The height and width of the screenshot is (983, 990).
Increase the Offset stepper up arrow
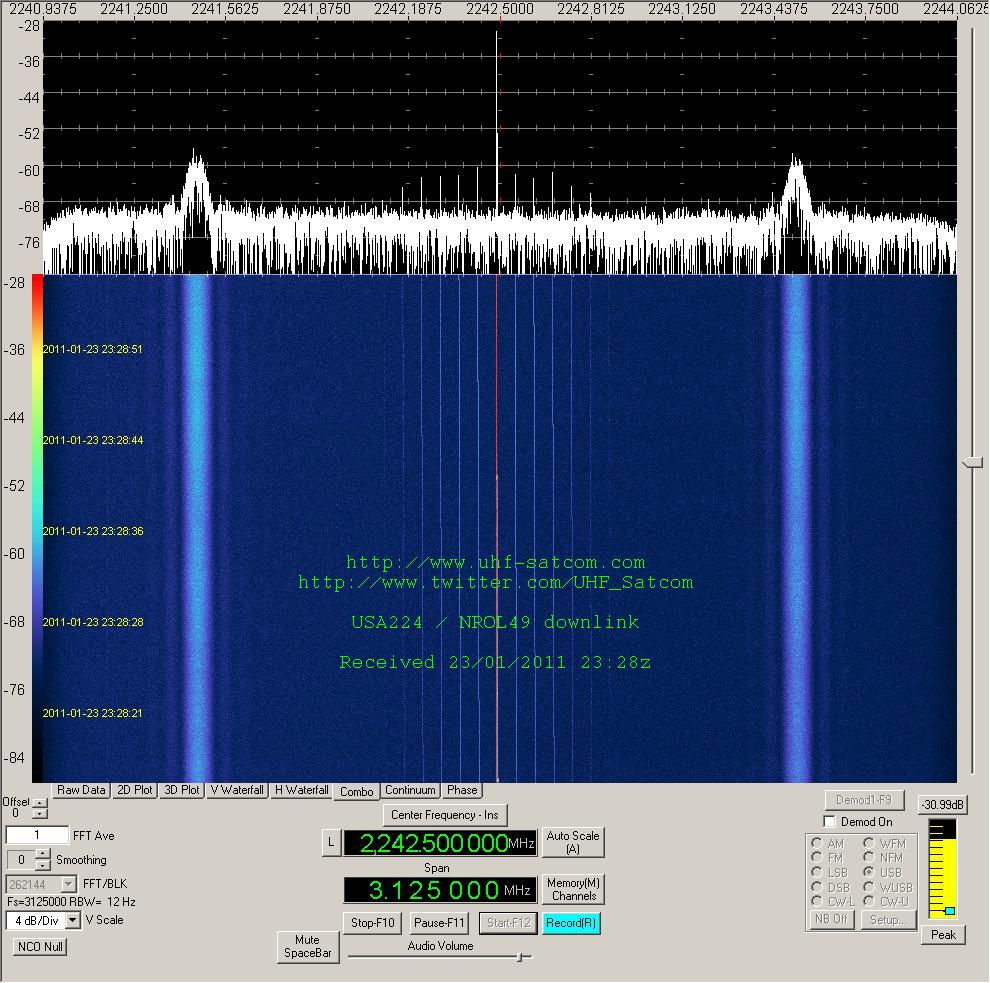40,802
